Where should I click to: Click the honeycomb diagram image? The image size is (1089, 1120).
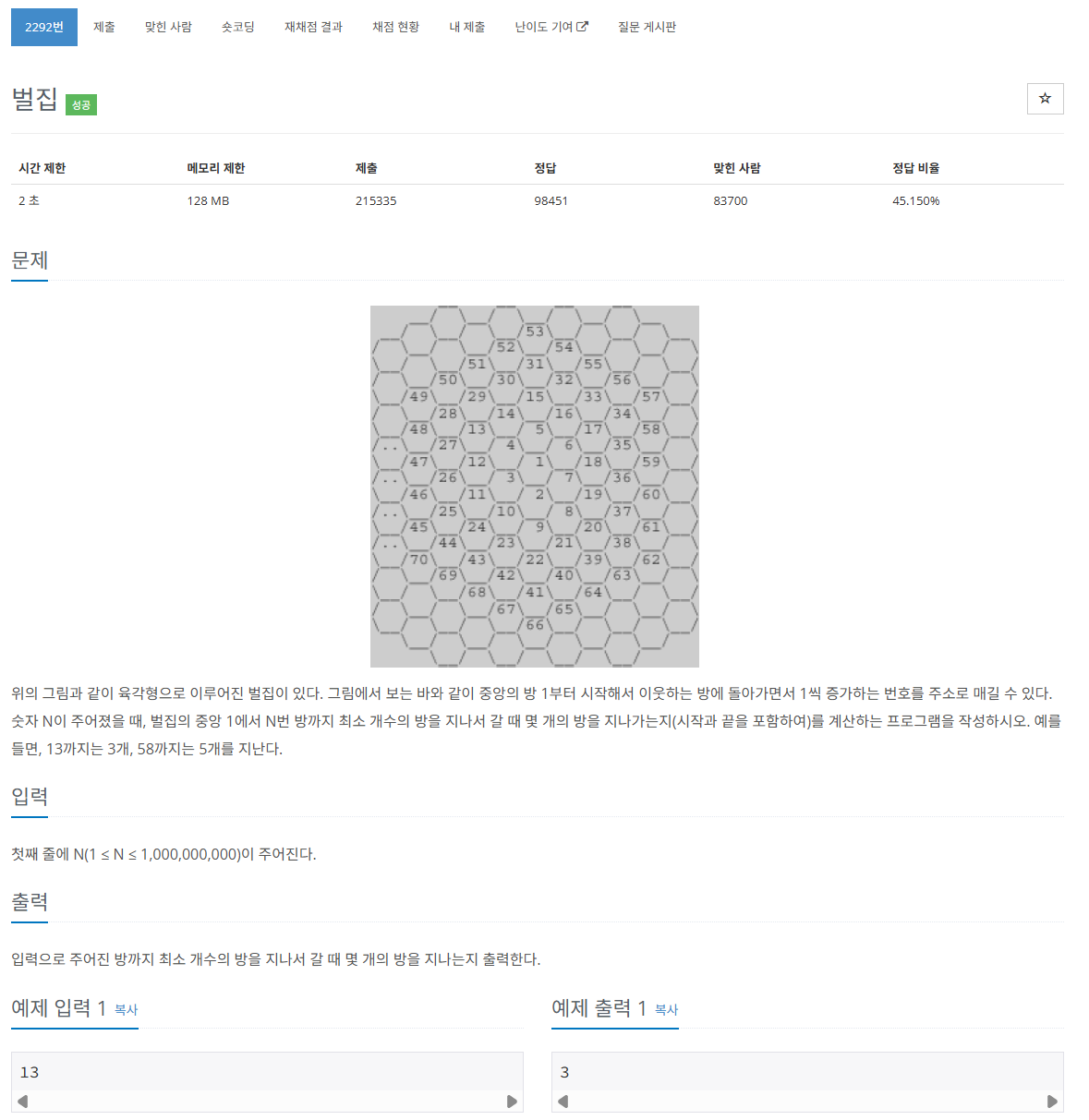(x=535, y=487)
